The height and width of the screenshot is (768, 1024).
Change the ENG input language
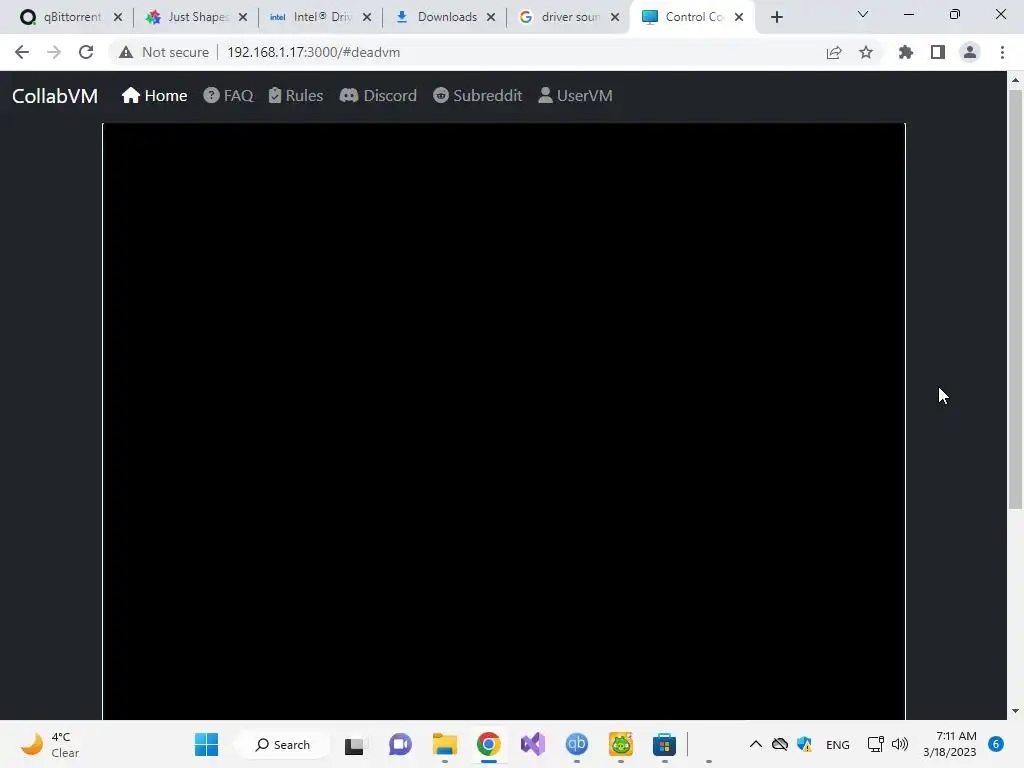838,744
